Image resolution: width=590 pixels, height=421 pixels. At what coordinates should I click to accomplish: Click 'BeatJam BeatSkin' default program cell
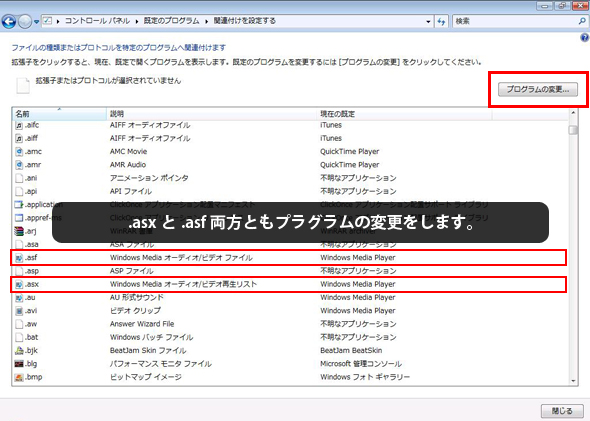click(x=351, y=350)
